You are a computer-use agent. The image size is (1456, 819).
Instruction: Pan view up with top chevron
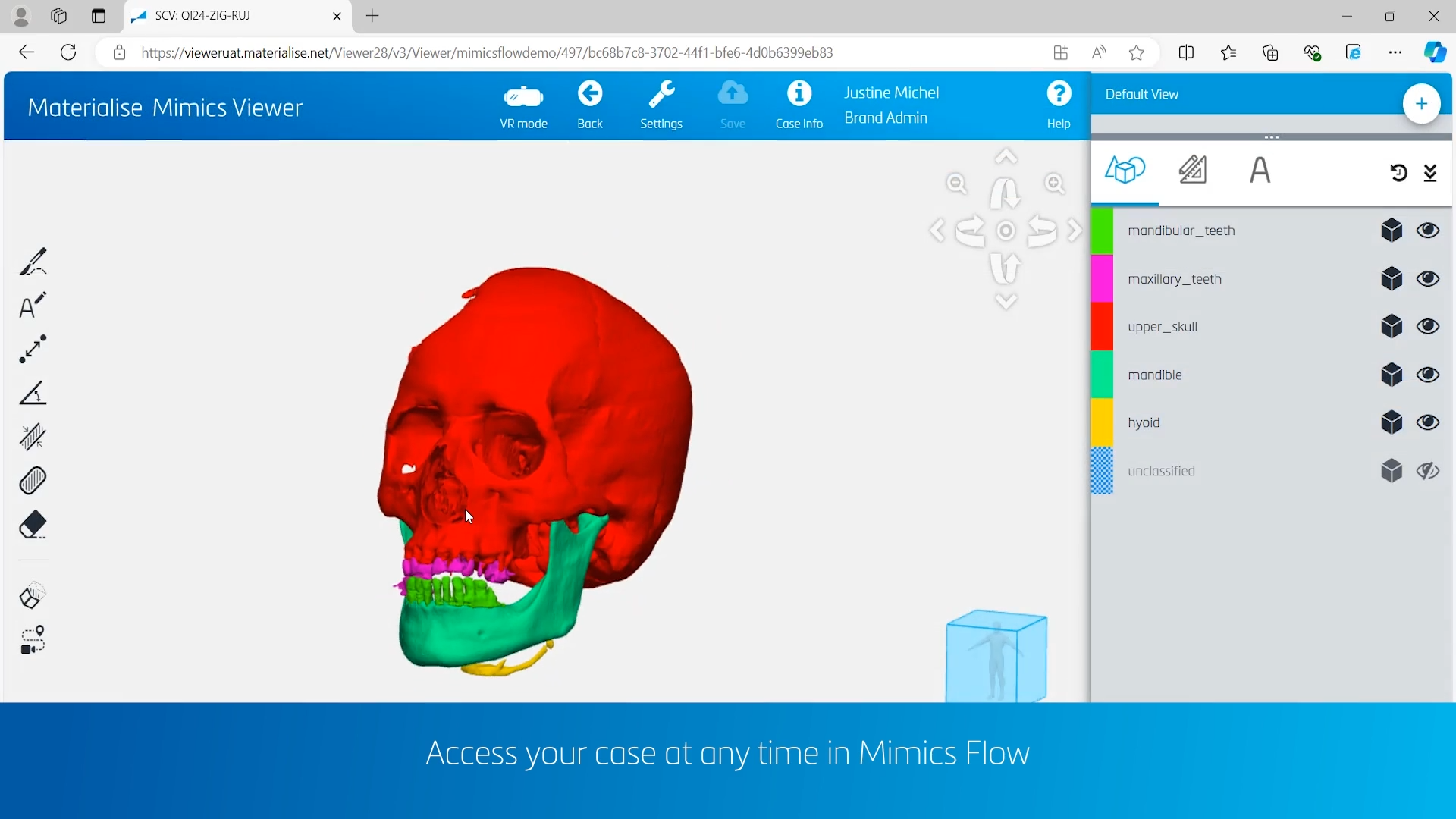1006,156
